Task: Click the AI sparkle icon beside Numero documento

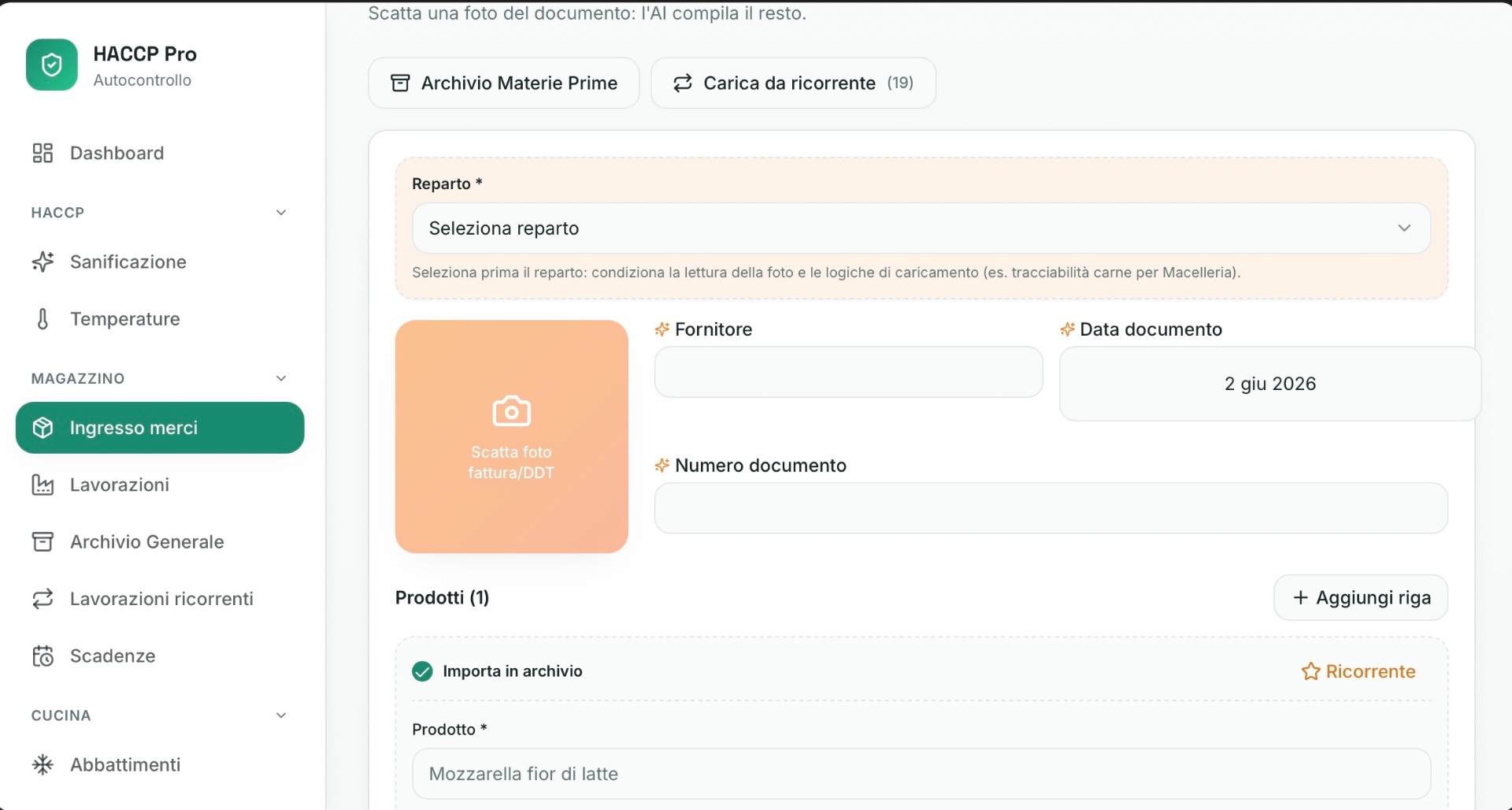Action: click(662, 466)
